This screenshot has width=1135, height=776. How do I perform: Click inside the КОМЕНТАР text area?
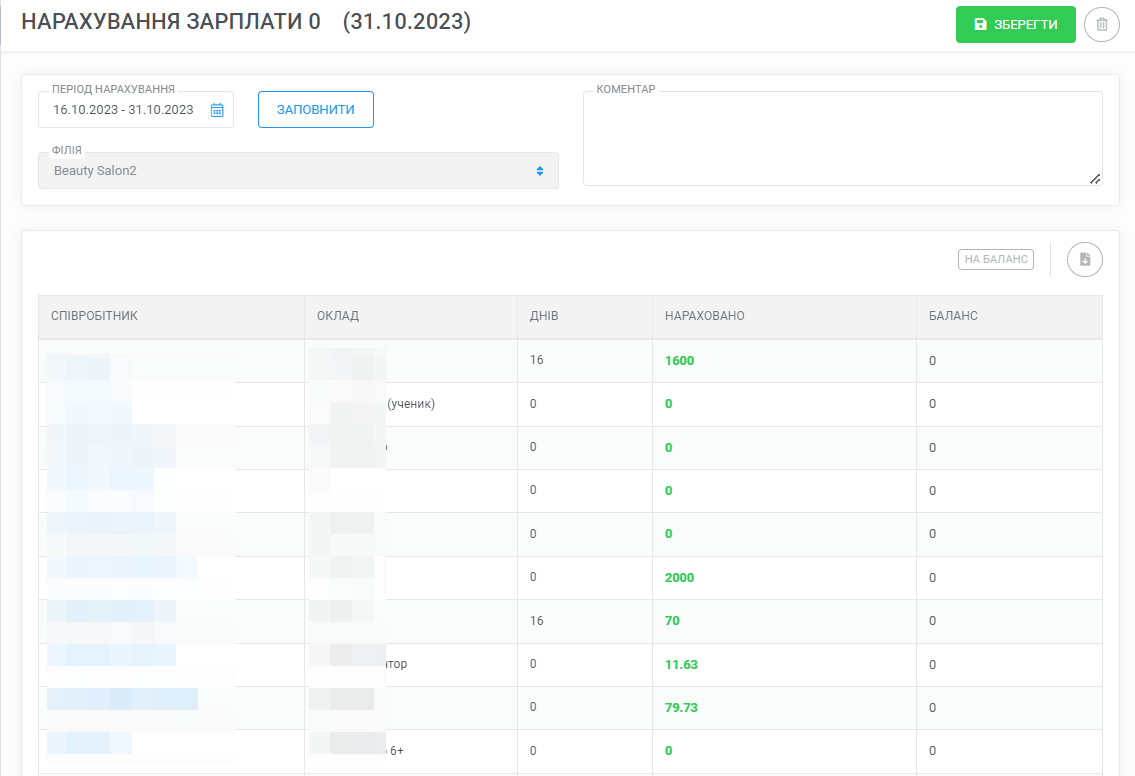843,138
